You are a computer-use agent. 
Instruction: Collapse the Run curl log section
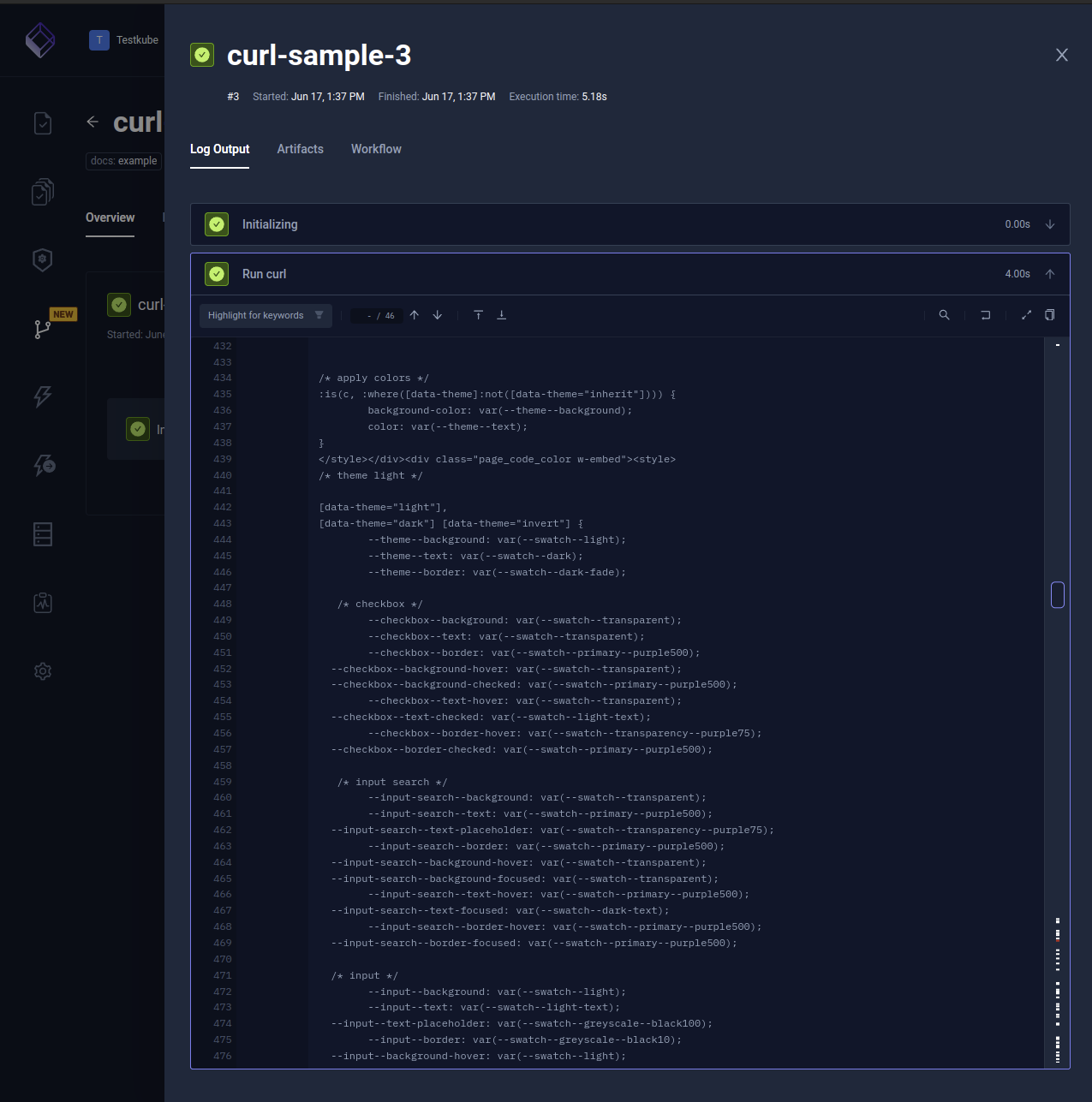coord(1050,273)
